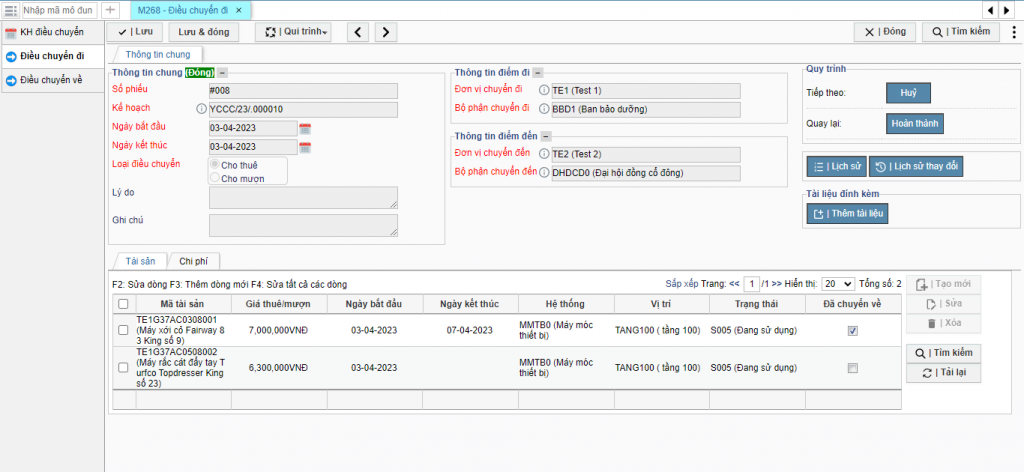Sort by Giá thuê/mượn column header
The height and width of the screenshot is (472, 1024).
(279, 304)
